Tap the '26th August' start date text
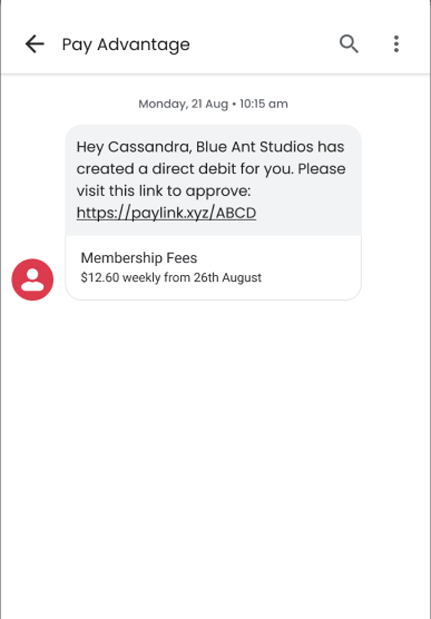The image size is (431, 619). point(227,278)
